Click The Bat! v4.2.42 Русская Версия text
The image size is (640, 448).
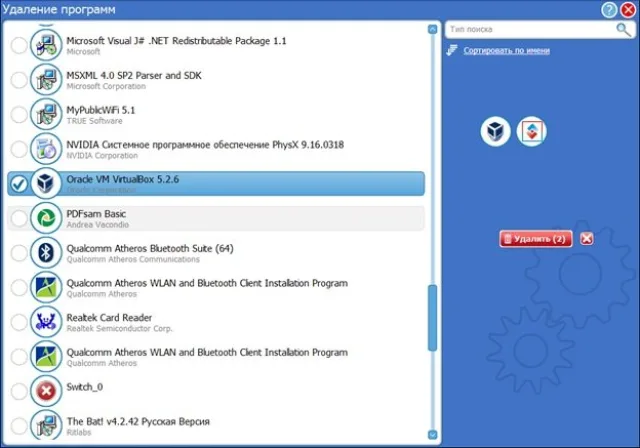tap(138, 421)
